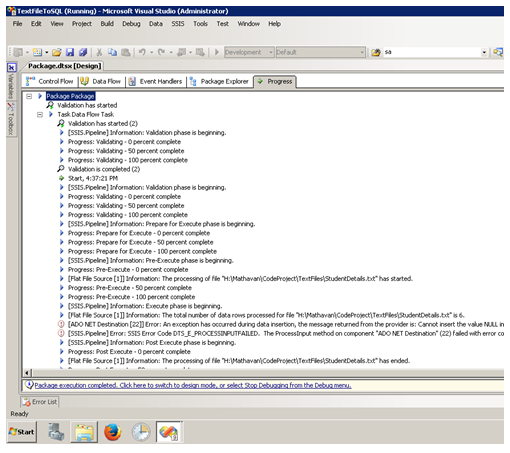
Task: Click the error icon on DTS_E_PROCESSINPUTFAILED row
Action: tap(61, 333)
